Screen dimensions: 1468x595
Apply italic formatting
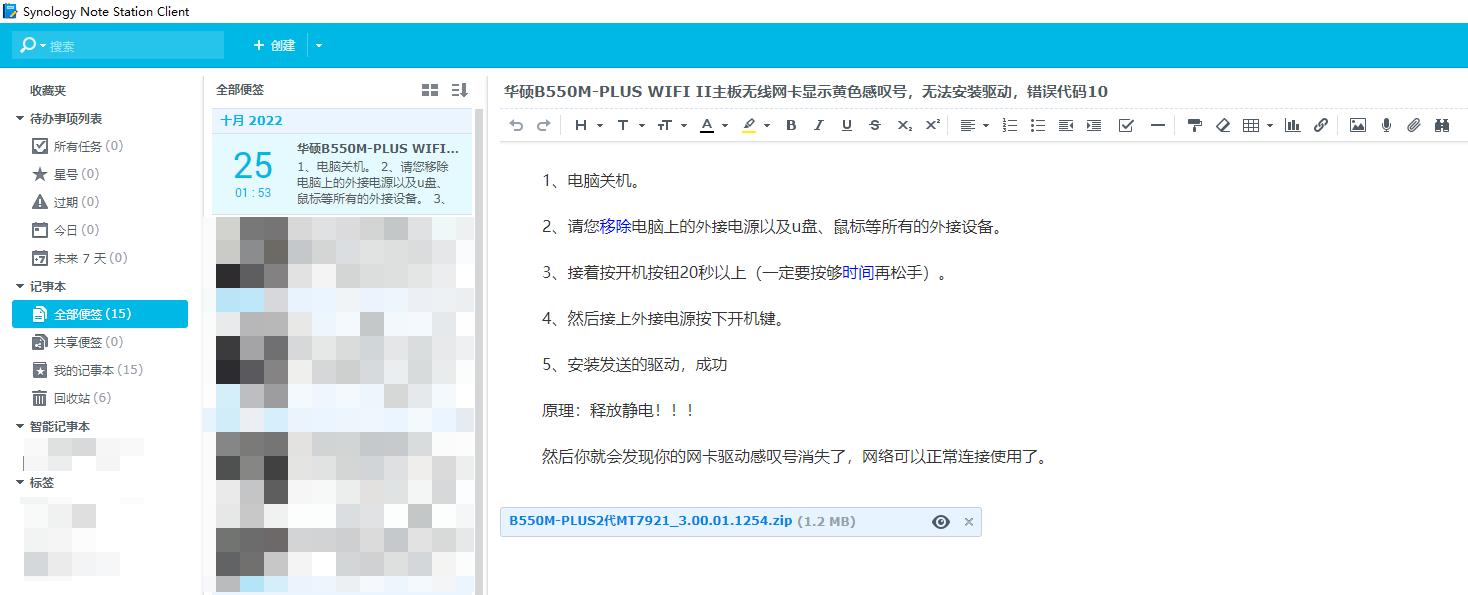tap(819, 125)
